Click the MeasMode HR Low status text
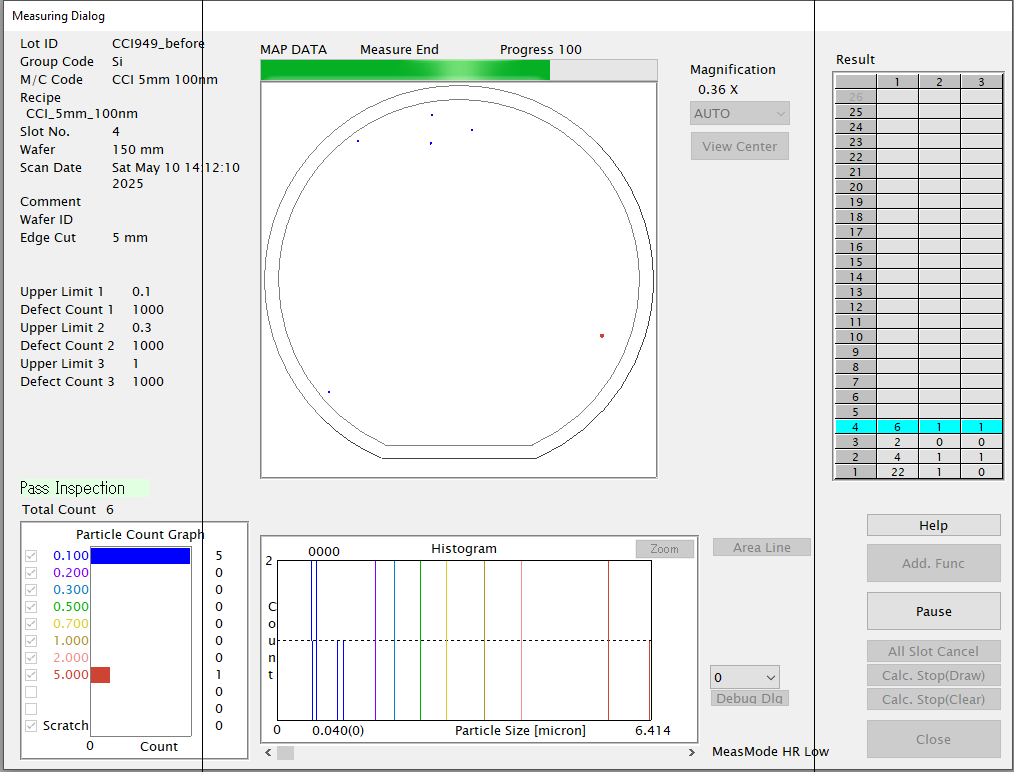 click(x=770, y=751)
